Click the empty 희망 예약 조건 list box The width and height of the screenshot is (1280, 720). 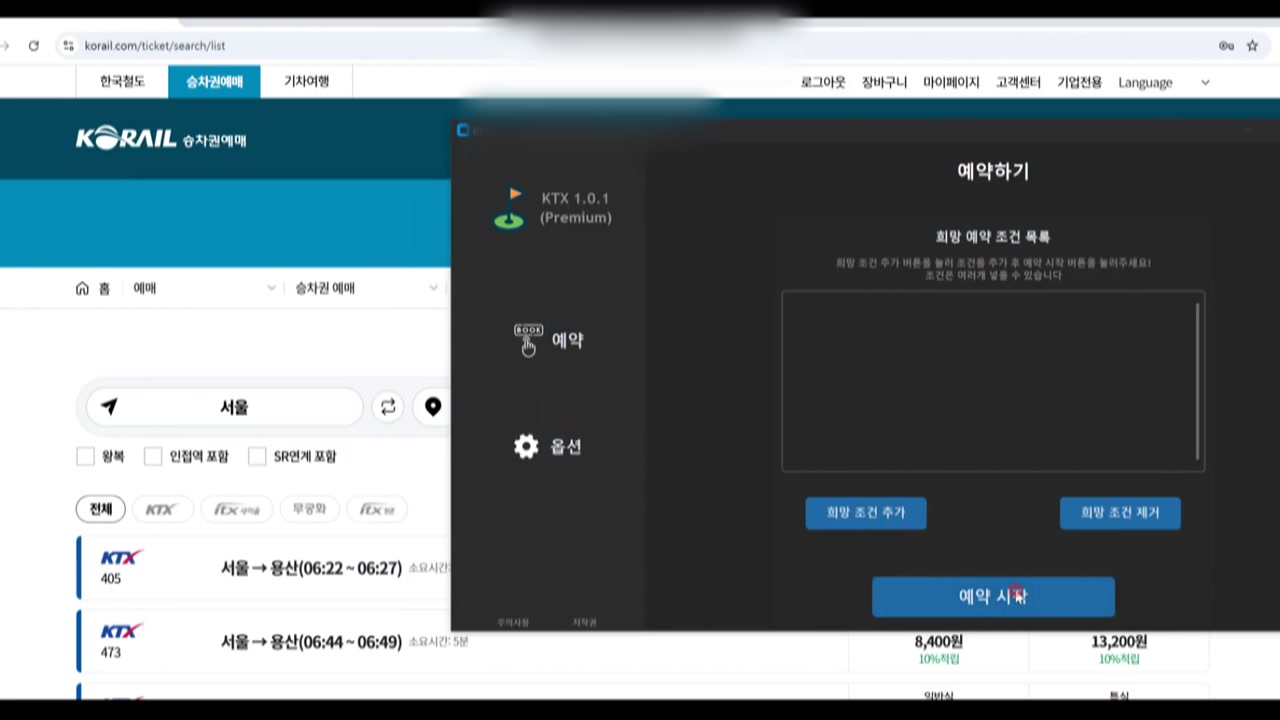coord(993,381)
